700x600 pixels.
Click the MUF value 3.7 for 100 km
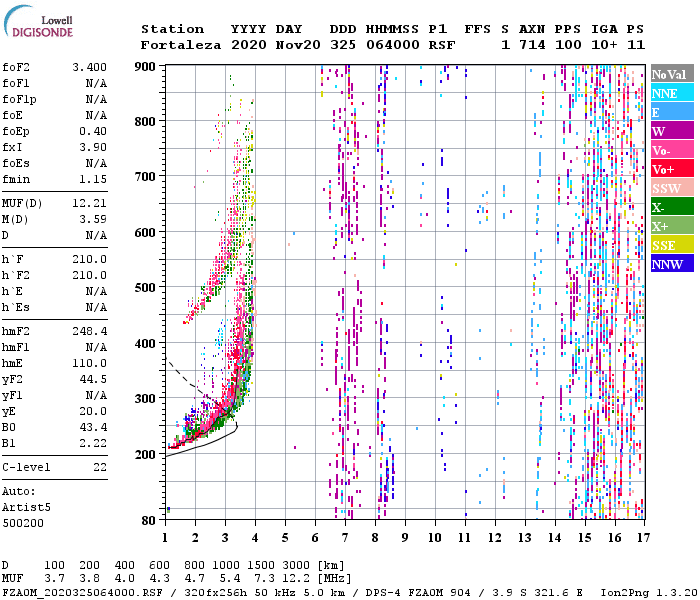tap(54, 579)
